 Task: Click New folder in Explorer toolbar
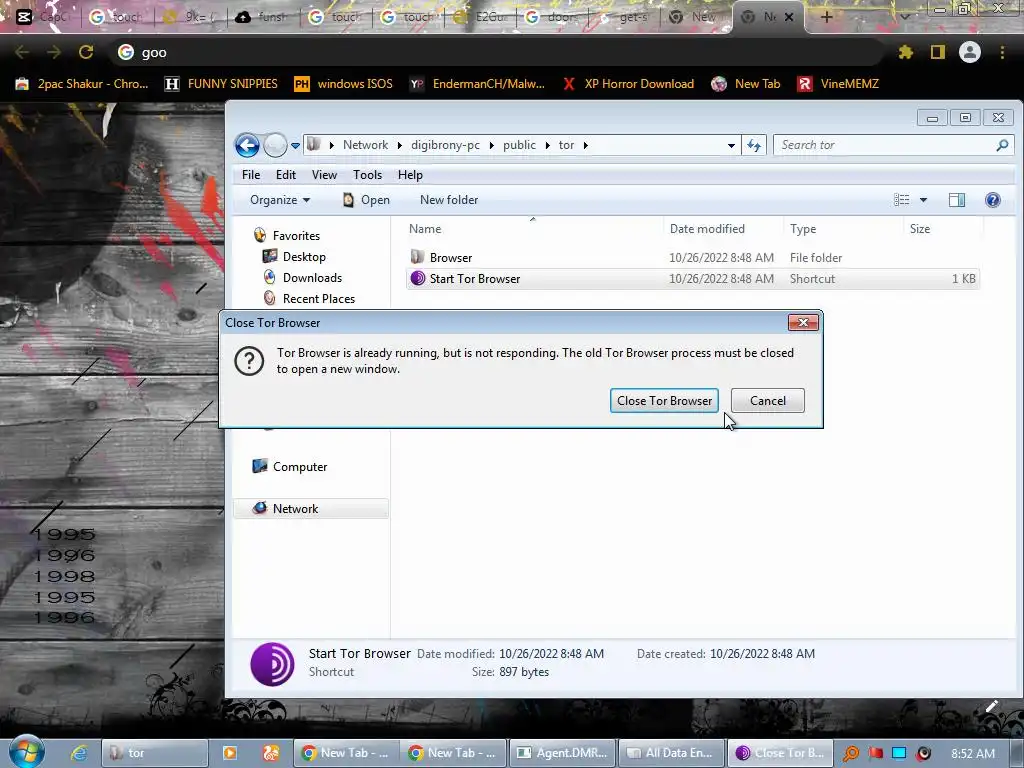449,200
